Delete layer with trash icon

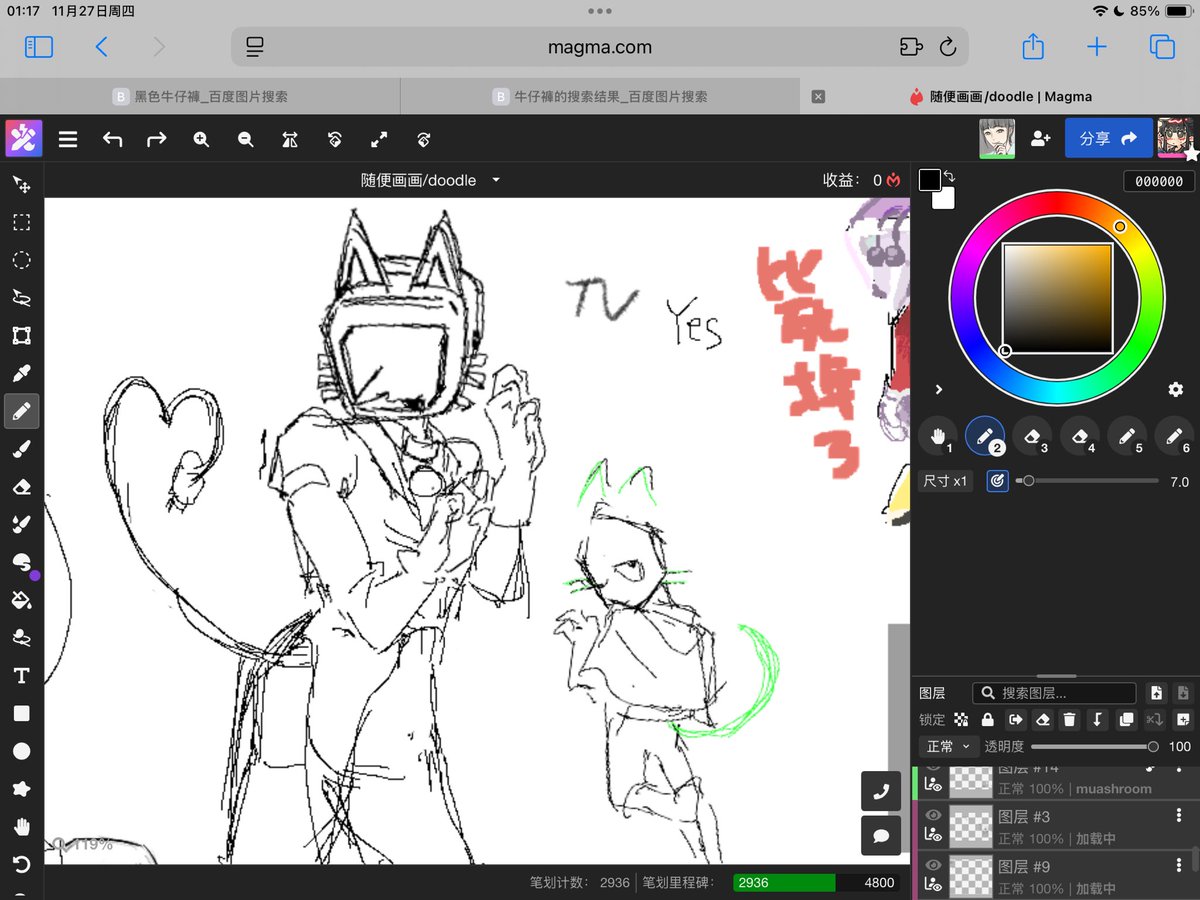tap(1070, 720)
